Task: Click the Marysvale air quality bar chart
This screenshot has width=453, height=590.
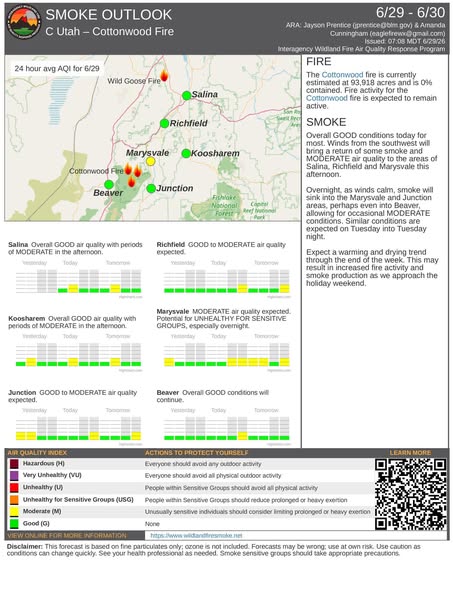Action: click(x=227, y=353)
